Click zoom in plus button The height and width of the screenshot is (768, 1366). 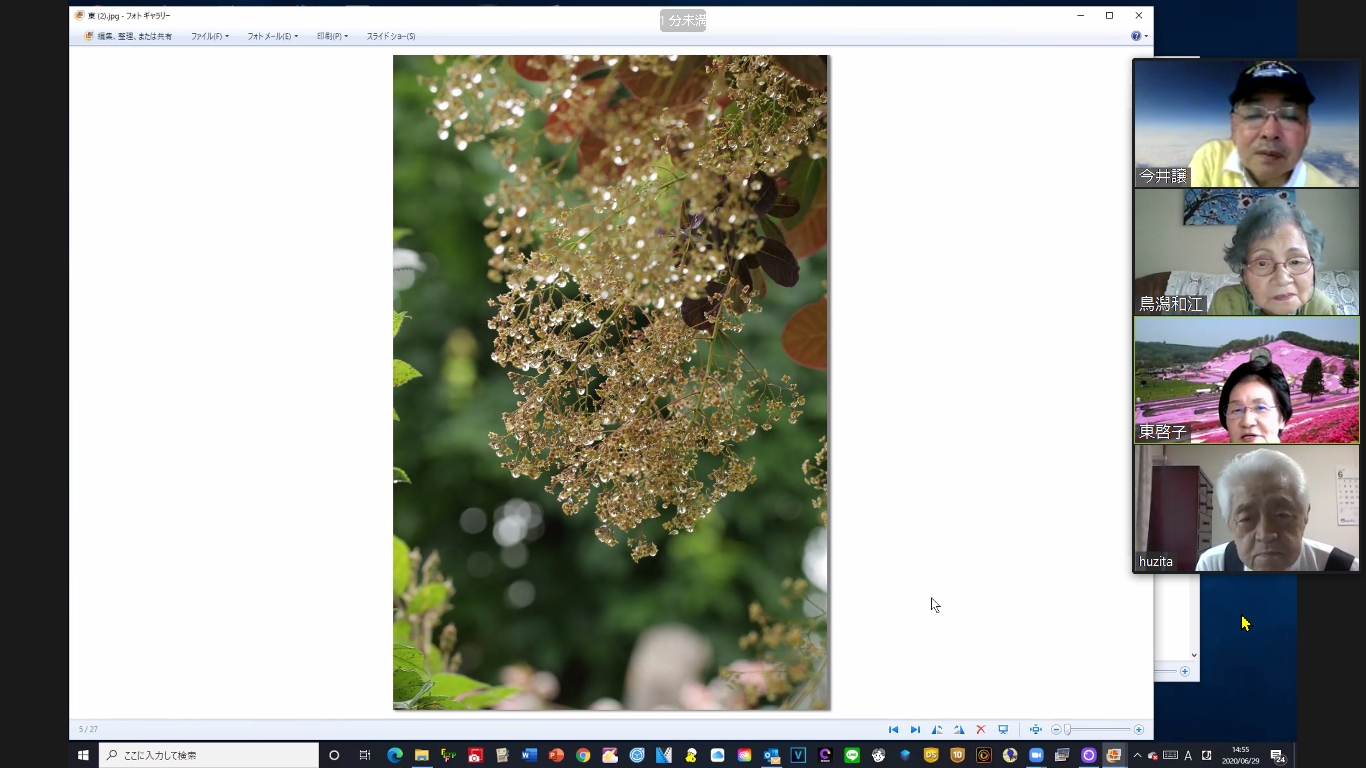(x=1139, y=730)
